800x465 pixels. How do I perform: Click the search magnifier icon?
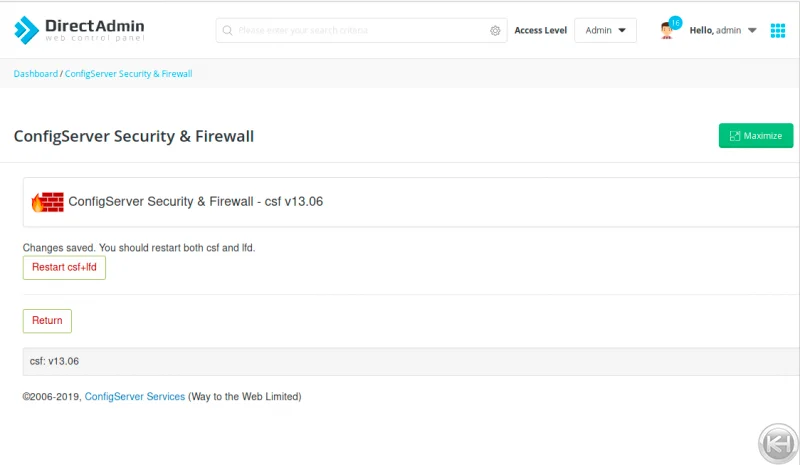coord(228,31)
